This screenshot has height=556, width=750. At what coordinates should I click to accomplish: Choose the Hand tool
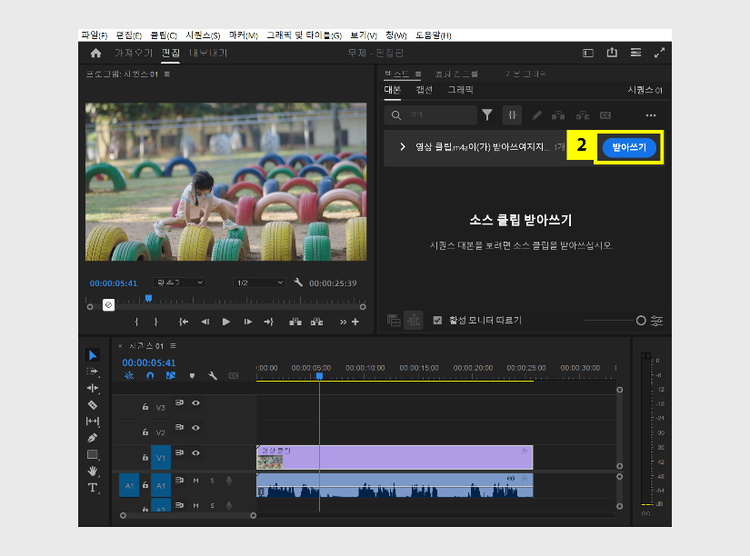(x=93, y=470)
